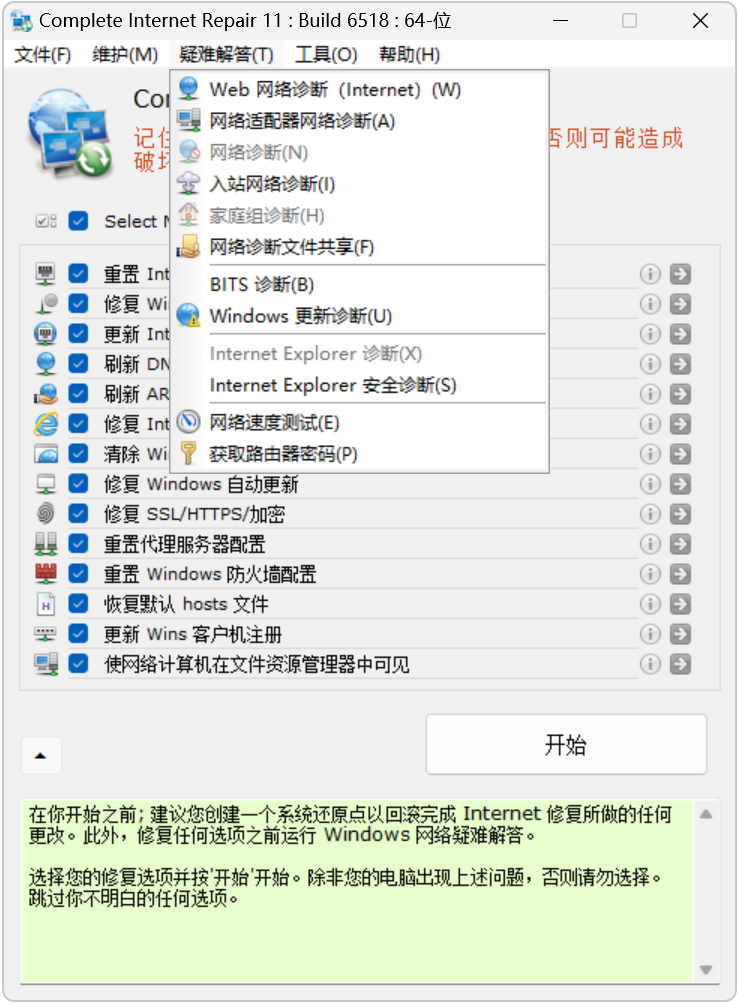Uncheck 恢复默认 hosts 文件 checkbox
This screenshot has height=1004, width=738.
[x=78, y=604]
